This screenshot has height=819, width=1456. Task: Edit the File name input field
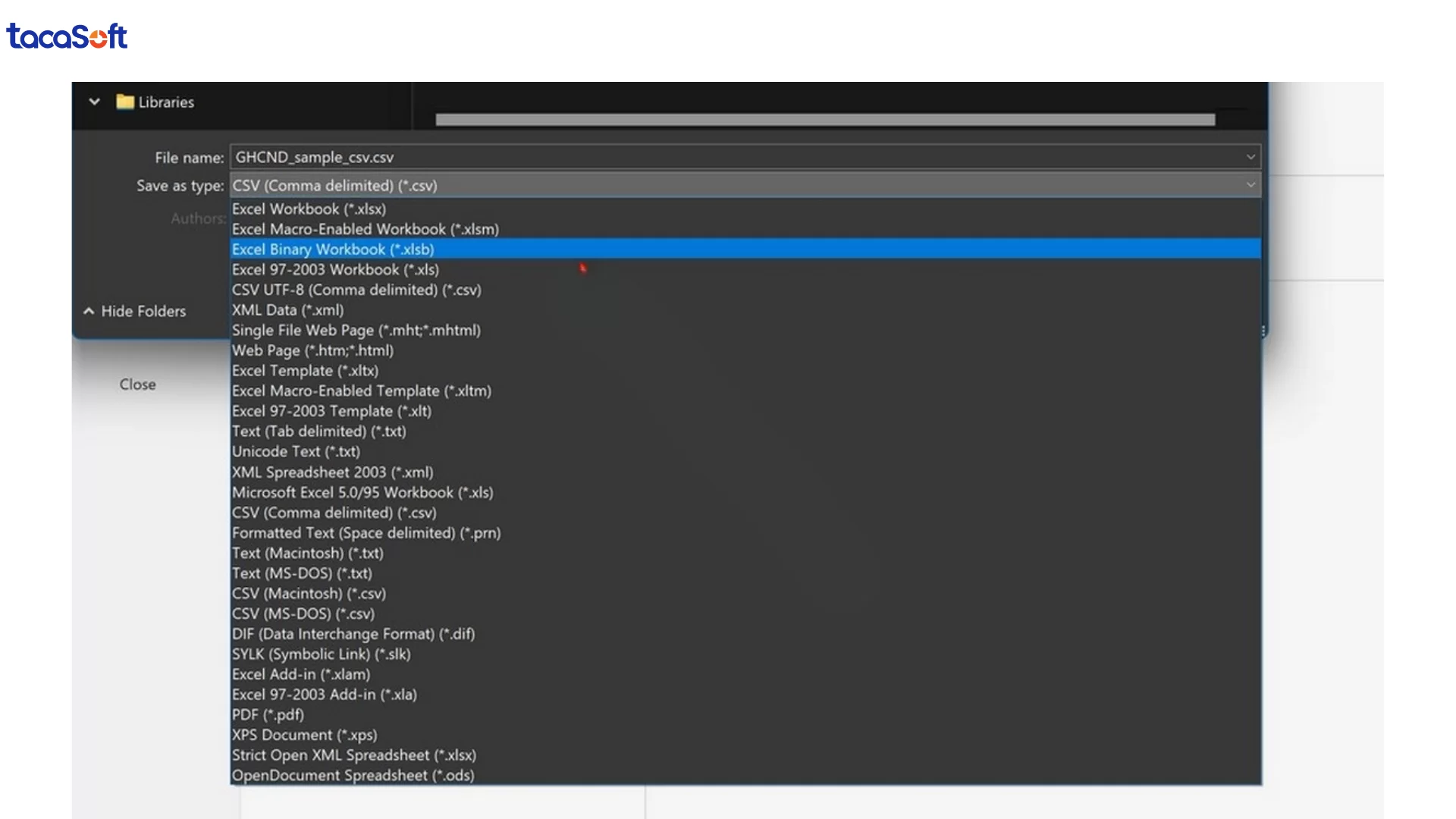(745, 157)
